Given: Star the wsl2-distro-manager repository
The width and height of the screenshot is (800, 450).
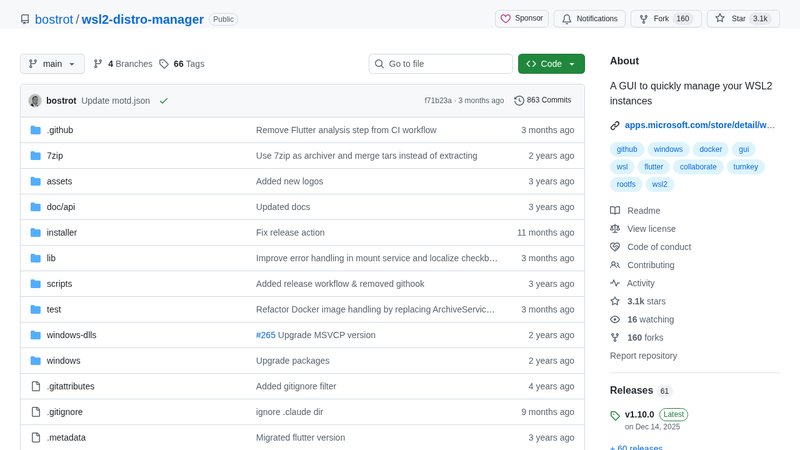Looking at the screenshot, I should pyautogui.click(x=744, y=18).
